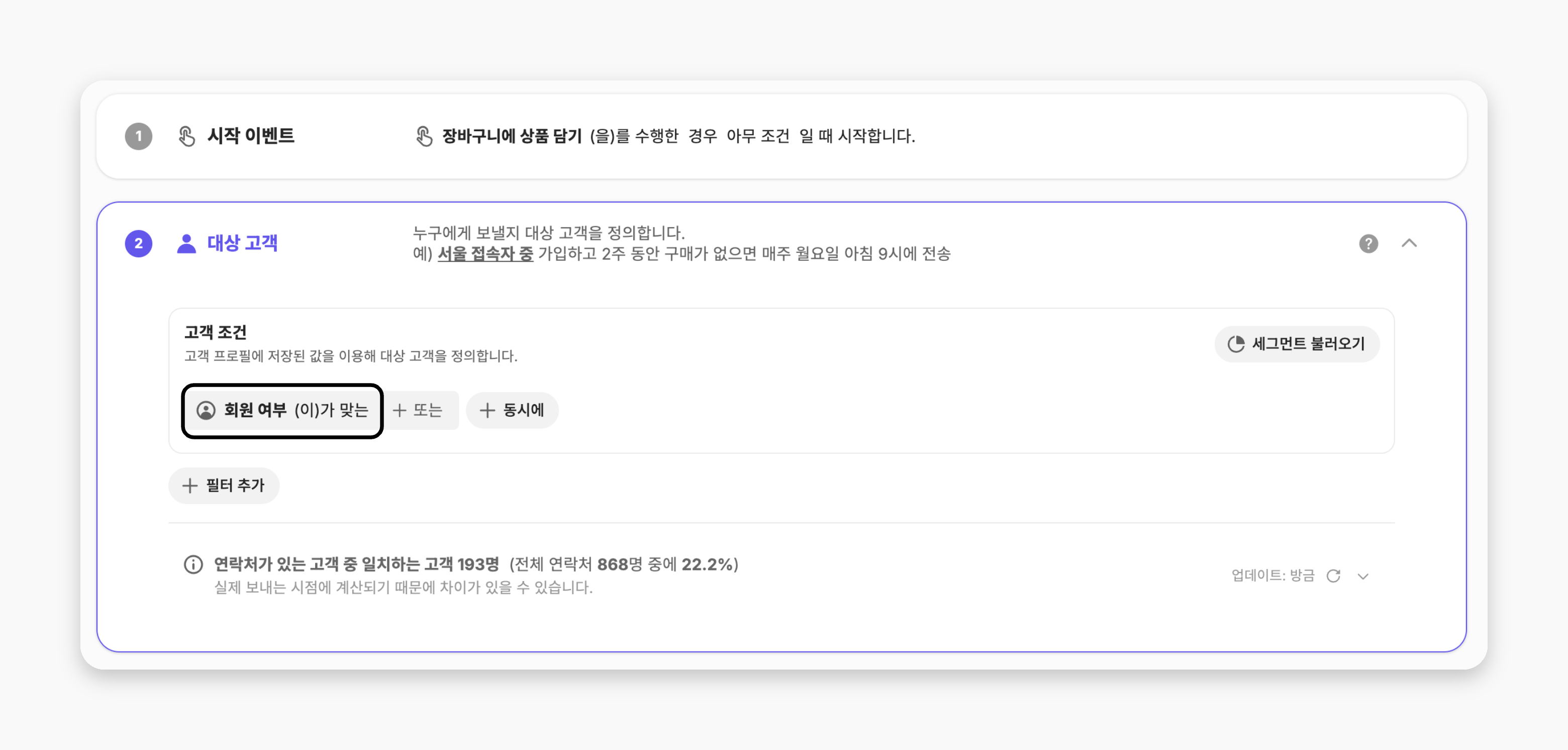
Task: Click the profile icon in 회원 여부 chip
Action: pyautogui.click(x=206, y=410)
